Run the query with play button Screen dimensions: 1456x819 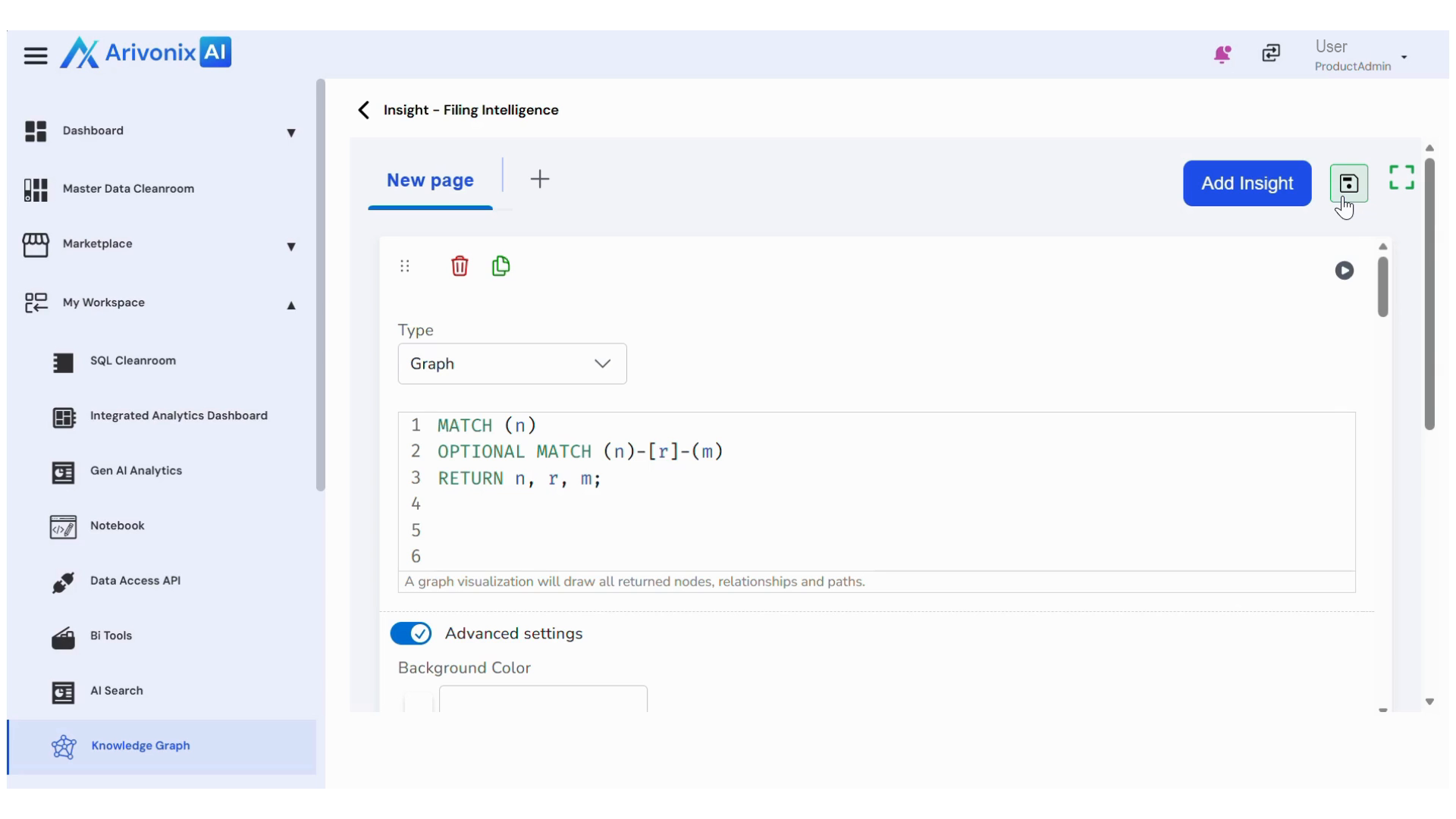1344,271
